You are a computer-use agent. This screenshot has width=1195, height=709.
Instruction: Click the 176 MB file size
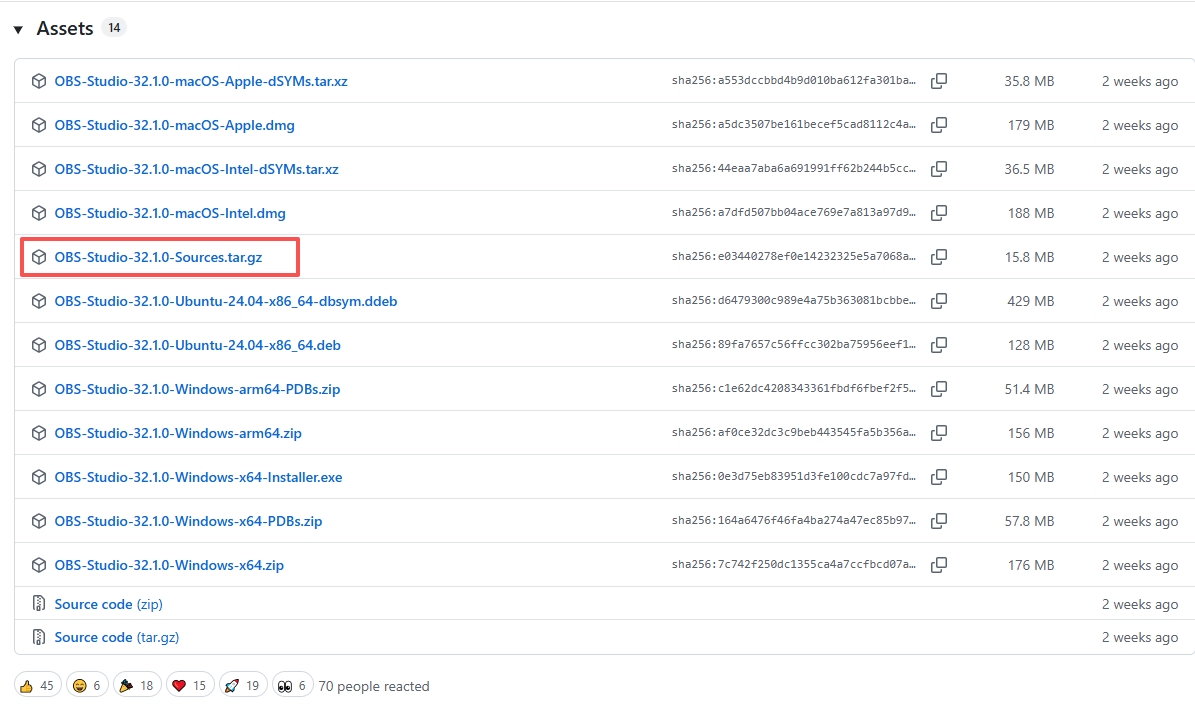pos(1030,565)
